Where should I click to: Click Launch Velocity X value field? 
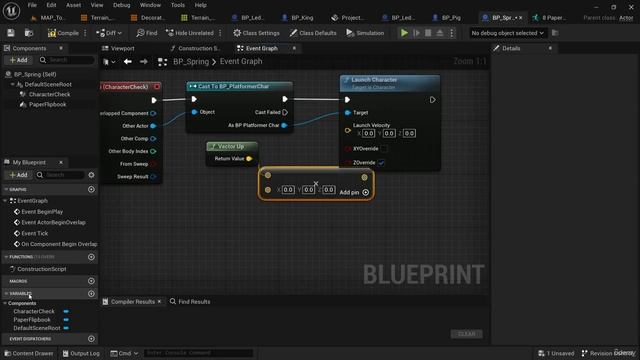point(368,133)
